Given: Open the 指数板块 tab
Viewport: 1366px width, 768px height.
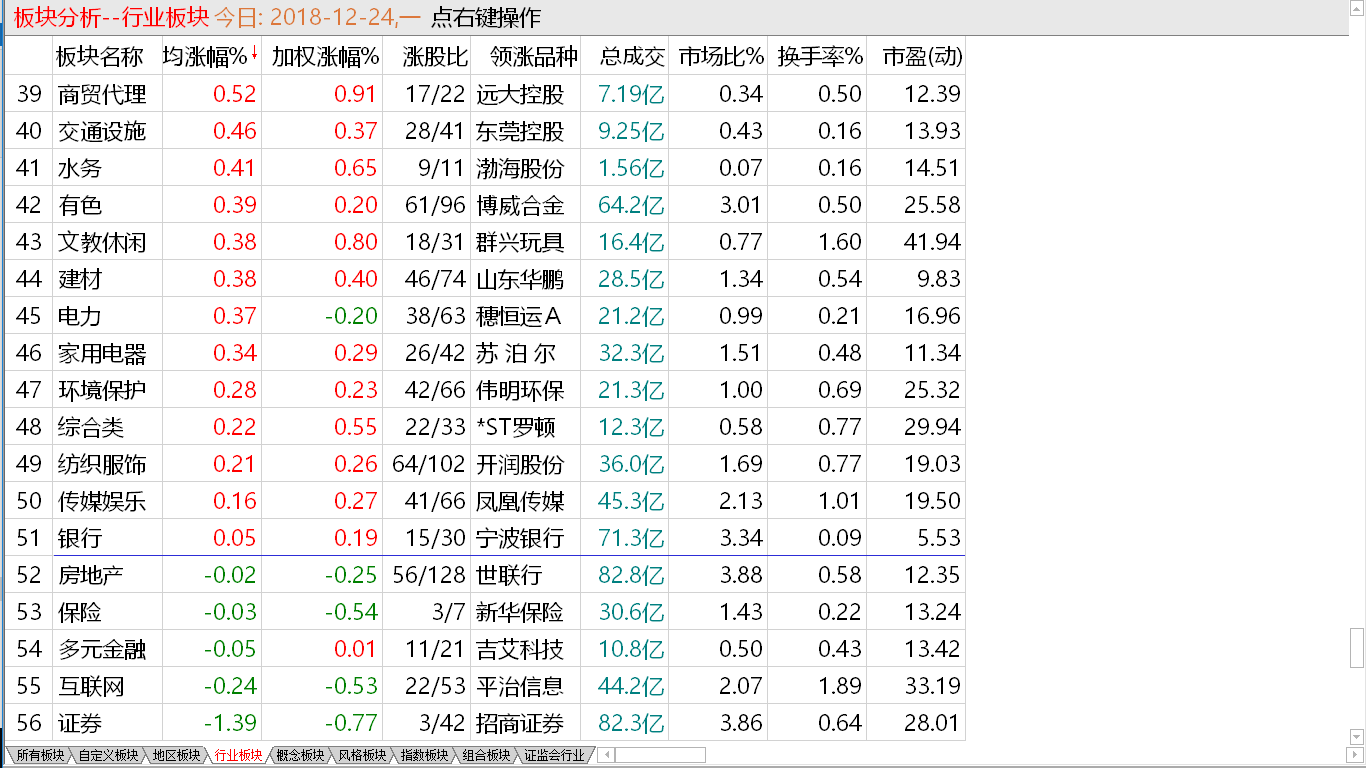Looking at the screenshot, I should coord(424,756).
